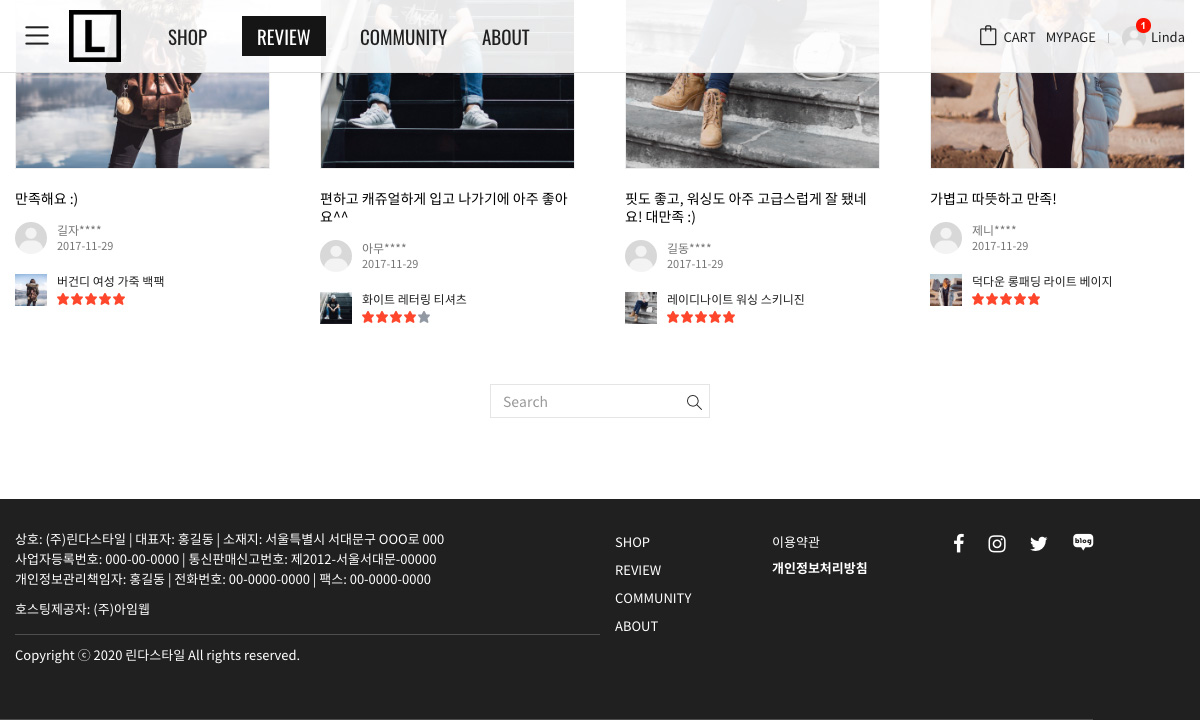Click the Linda username in header
The image size is (1200, 720).
coord(1168,37)
